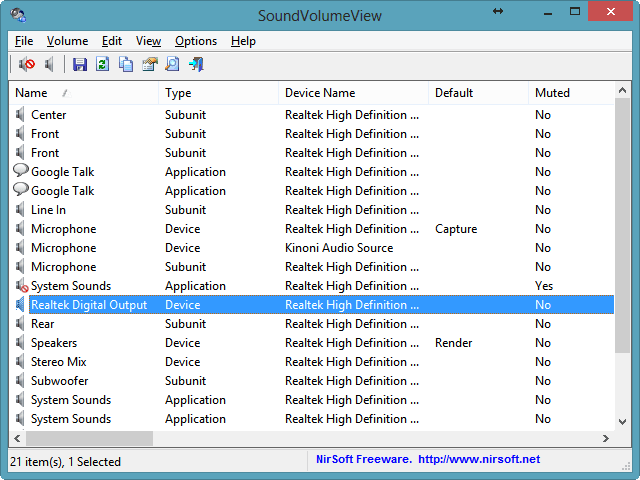The image size is (640, 480).
Task: Click the speaker icon of the Center row
Action: point(20,115)
